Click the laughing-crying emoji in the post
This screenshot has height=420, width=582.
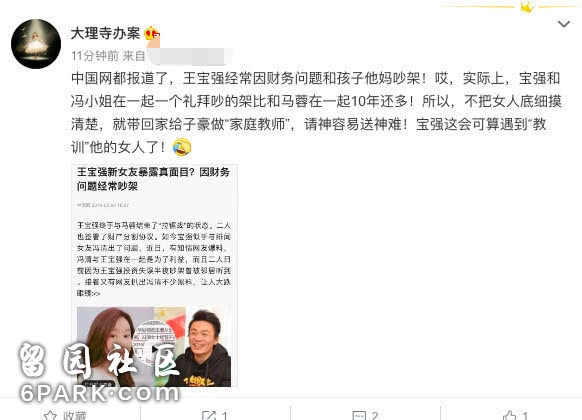(182, 147)
